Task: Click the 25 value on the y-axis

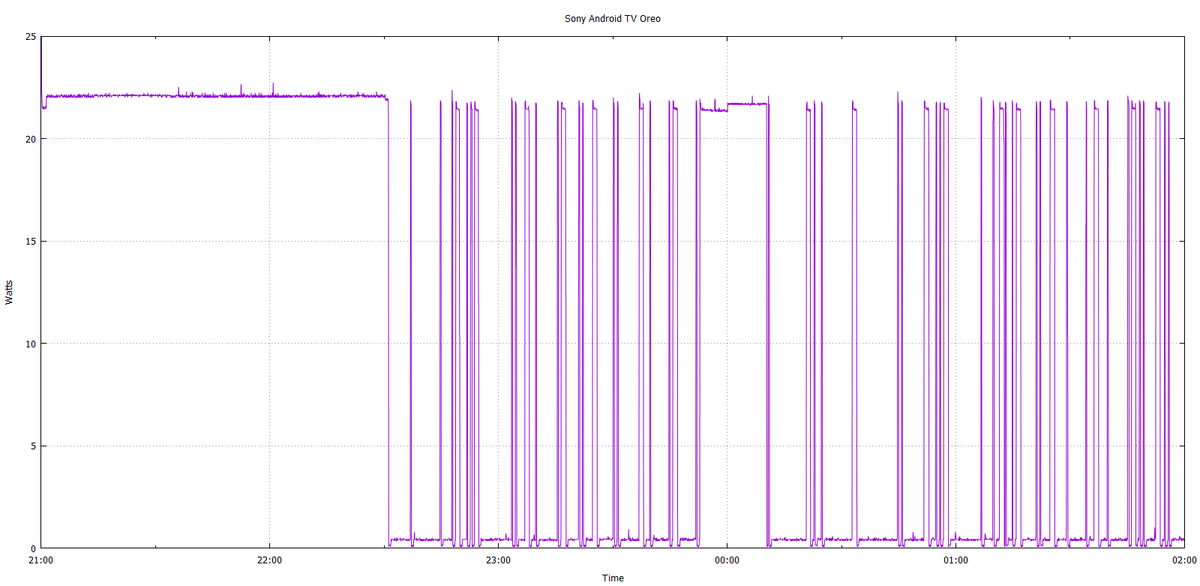Action: click(x=30, y=37)
